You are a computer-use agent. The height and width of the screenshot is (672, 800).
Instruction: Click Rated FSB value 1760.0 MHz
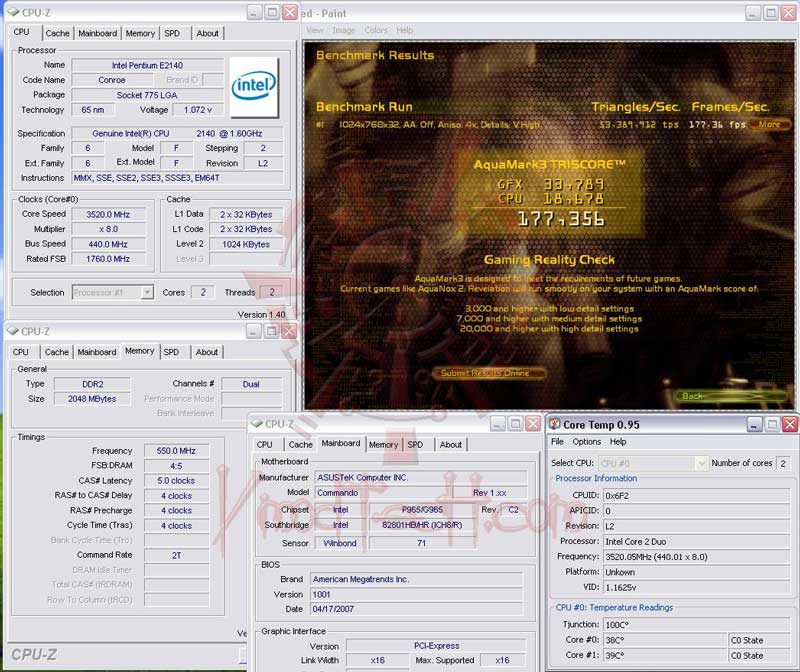tap(108, 259)
